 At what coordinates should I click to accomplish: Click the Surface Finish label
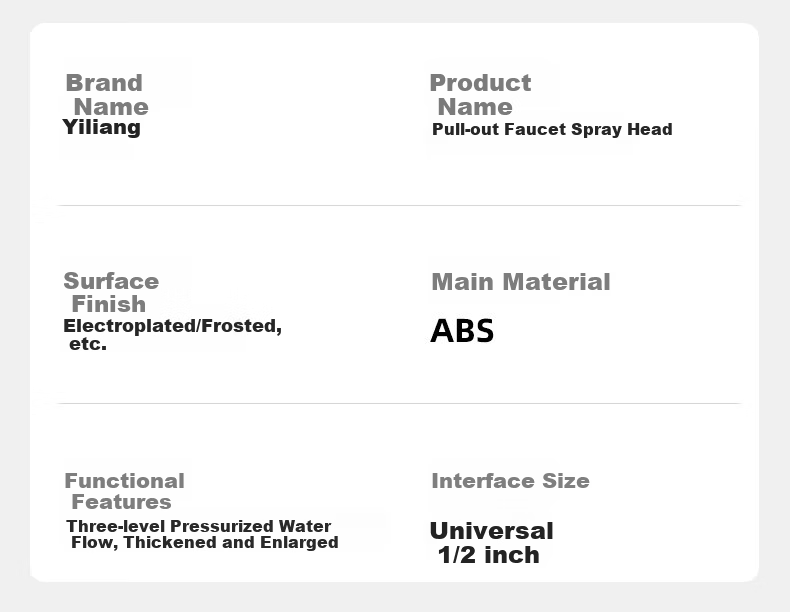click(111, 293)
